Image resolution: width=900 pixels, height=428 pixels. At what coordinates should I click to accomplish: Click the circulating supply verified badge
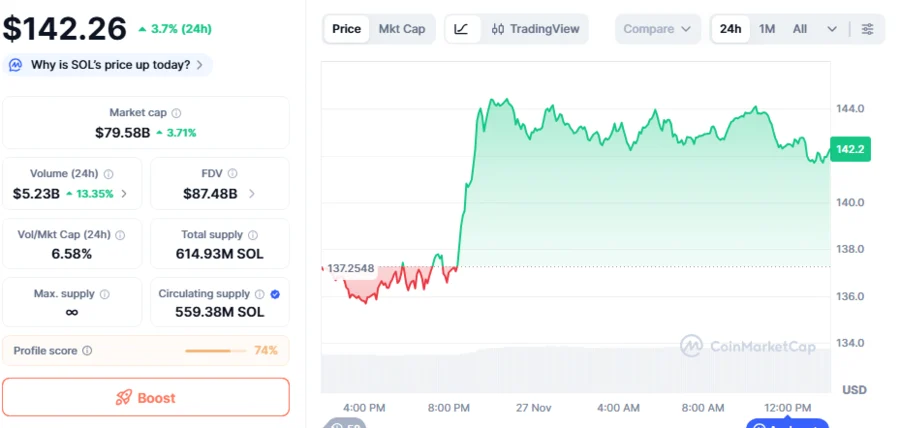click(275, 295)
